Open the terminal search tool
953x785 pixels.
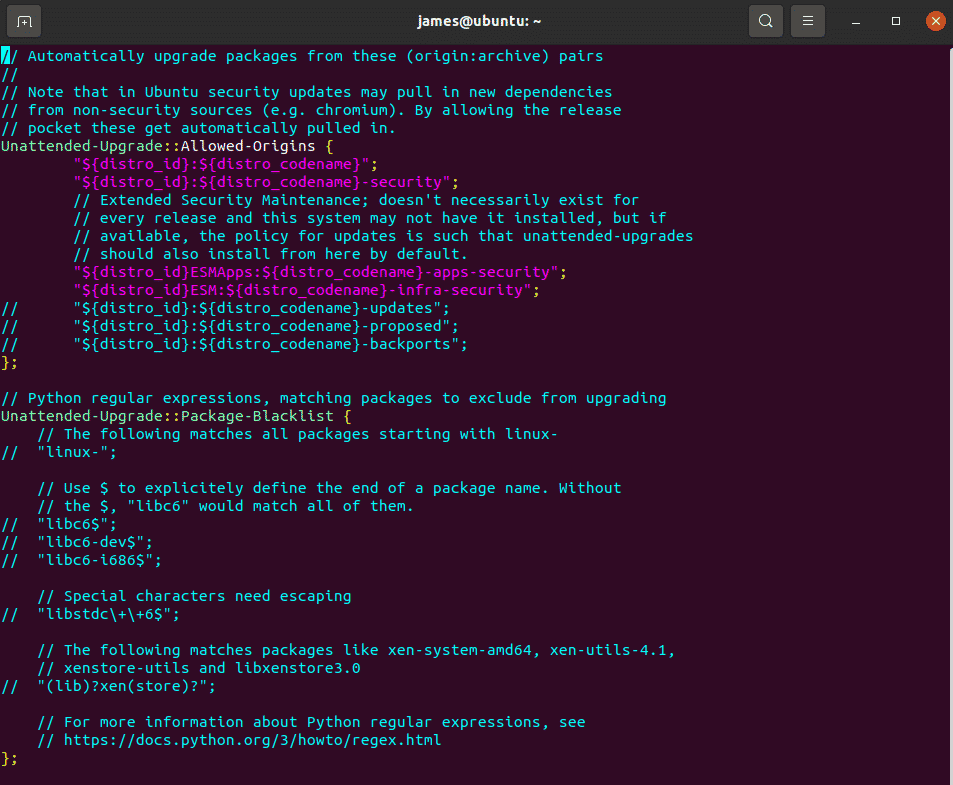click(x=765, y=21)
